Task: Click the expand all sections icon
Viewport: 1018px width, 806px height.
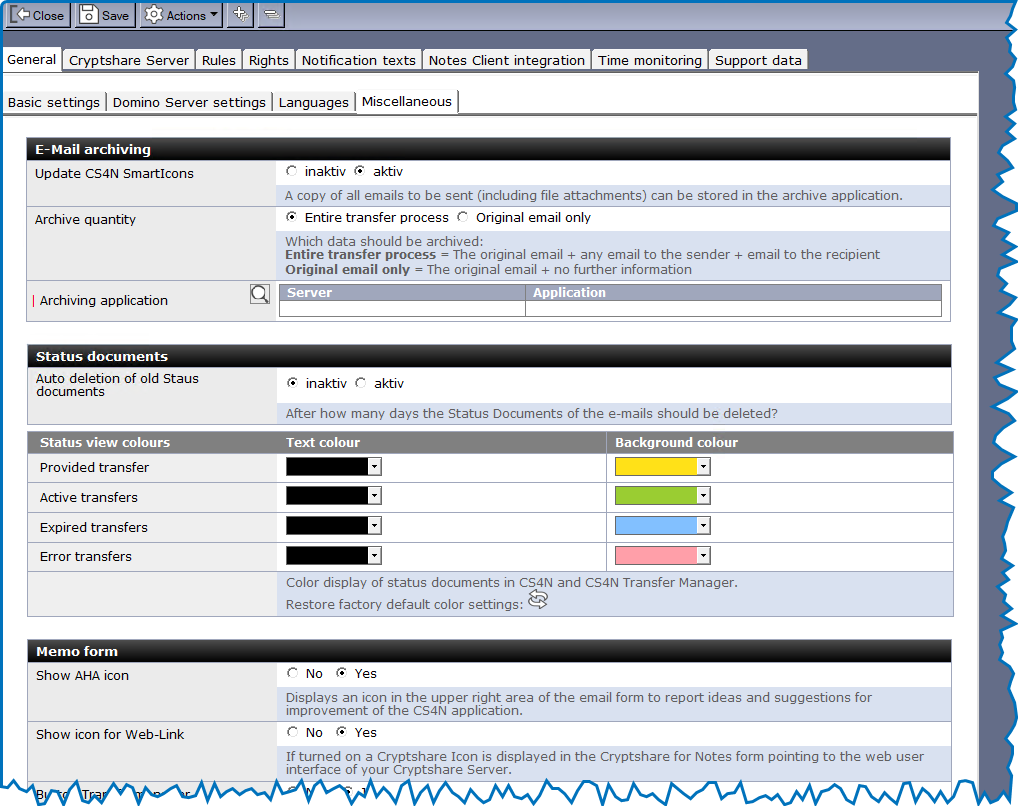Action: pyautogui.click(x=240, y=15)
